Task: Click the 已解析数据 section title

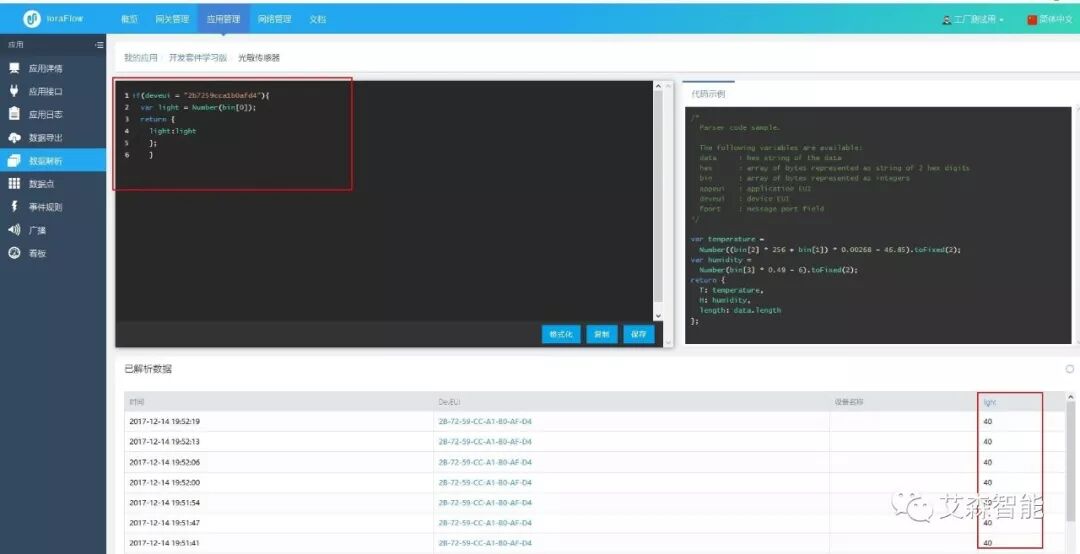Action: coord(148,369)
